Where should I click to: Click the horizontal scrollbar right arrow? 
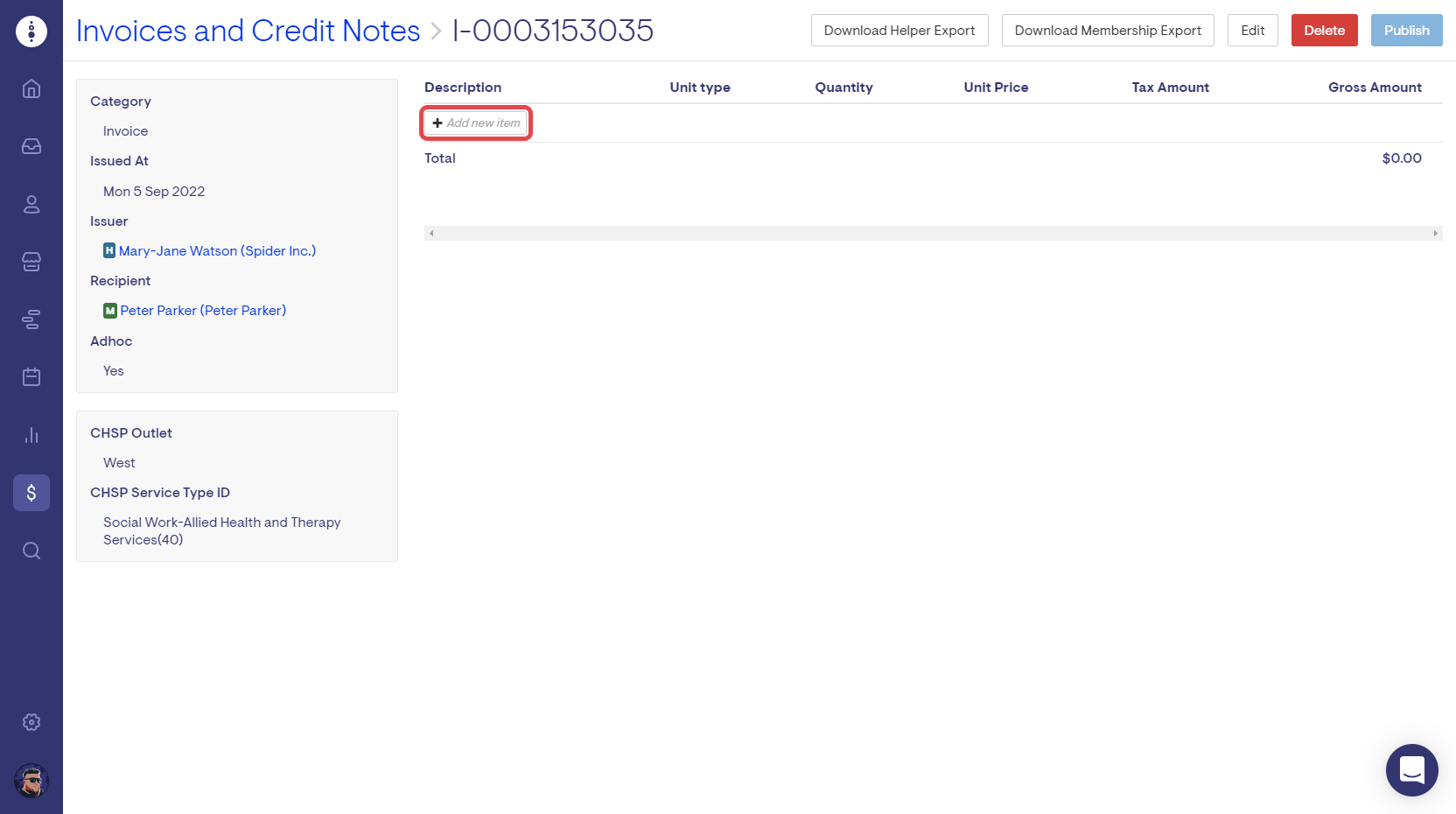coord(1435,234)
